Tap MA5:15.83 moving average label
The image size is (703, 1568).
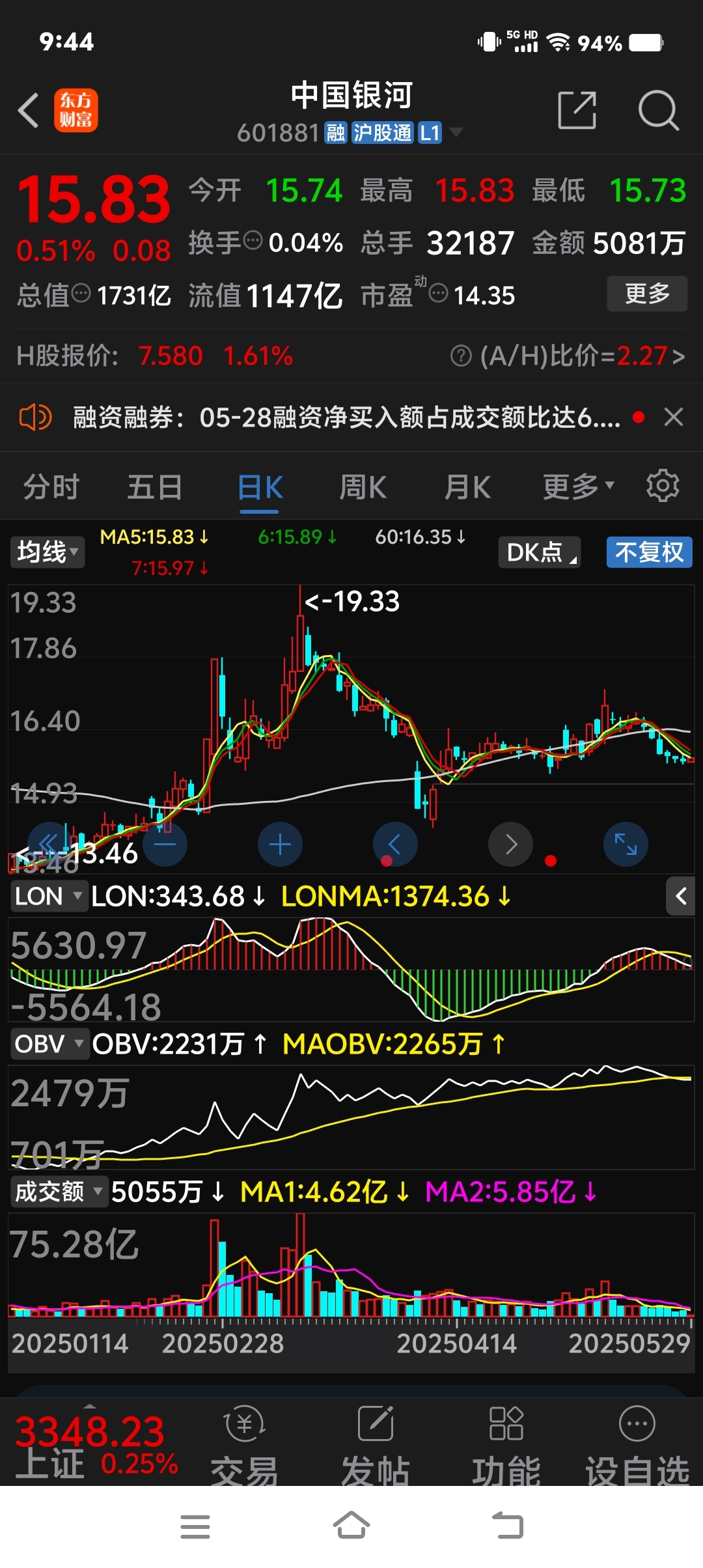pos(154,537)
